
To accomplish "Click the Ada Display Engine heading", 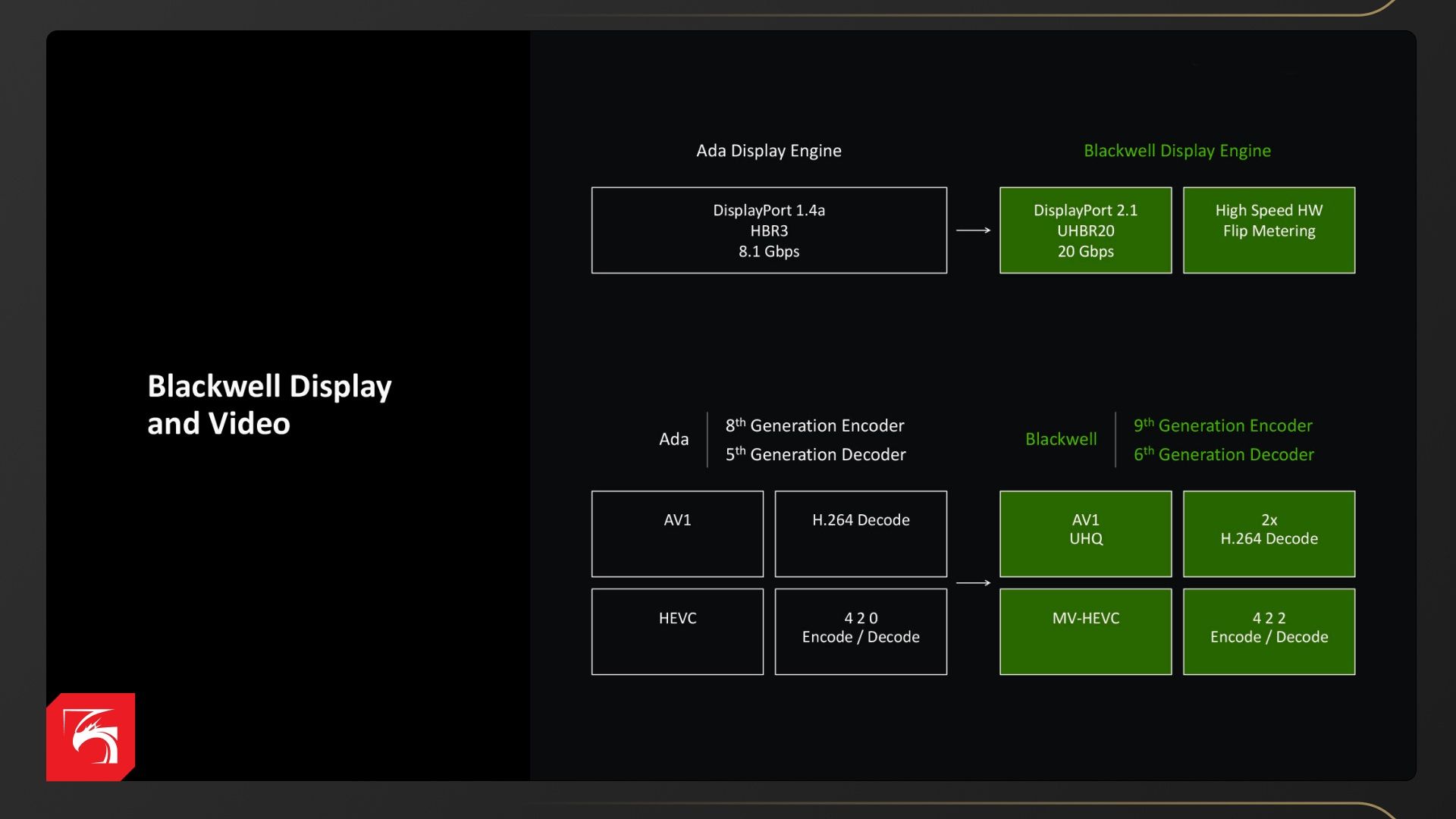I will pos(769,151).
